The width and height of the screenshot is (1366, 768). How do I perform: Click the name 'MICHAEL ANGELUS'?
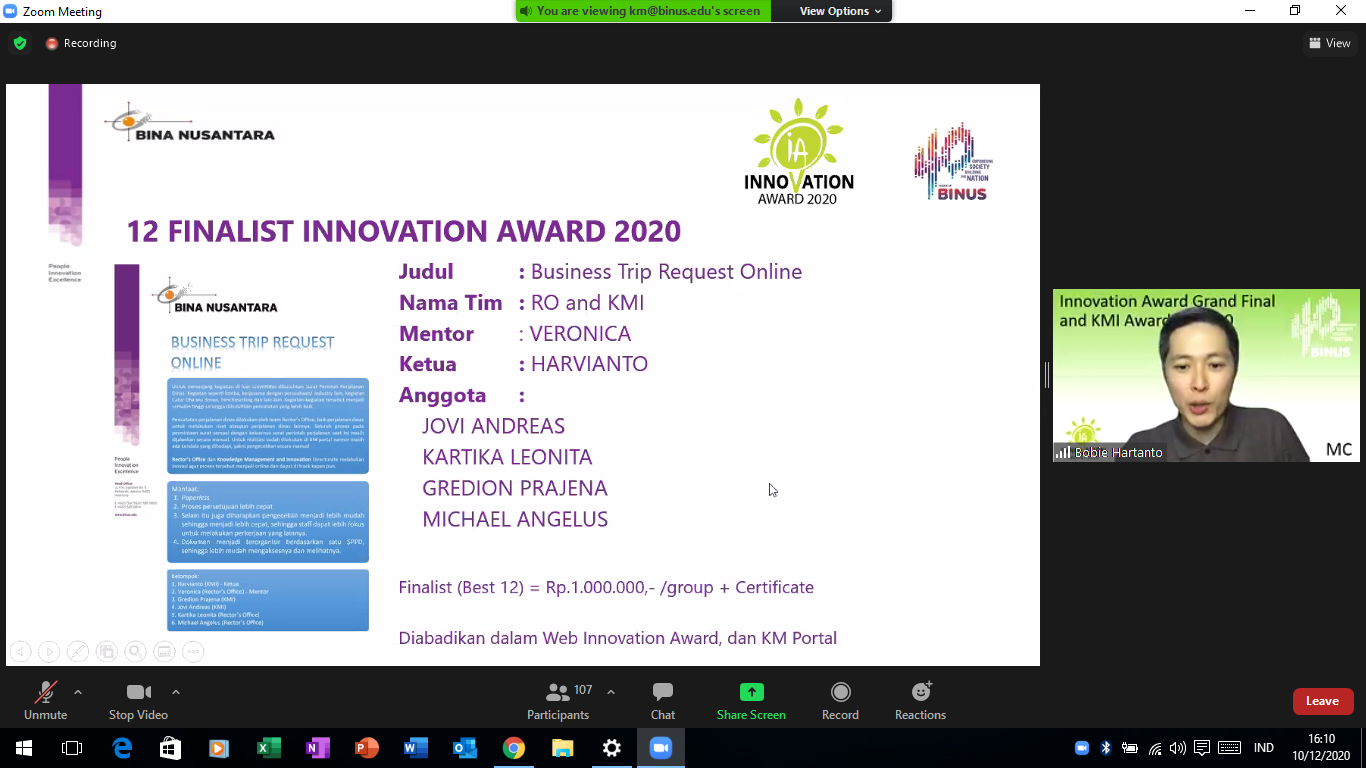(515, 519)
